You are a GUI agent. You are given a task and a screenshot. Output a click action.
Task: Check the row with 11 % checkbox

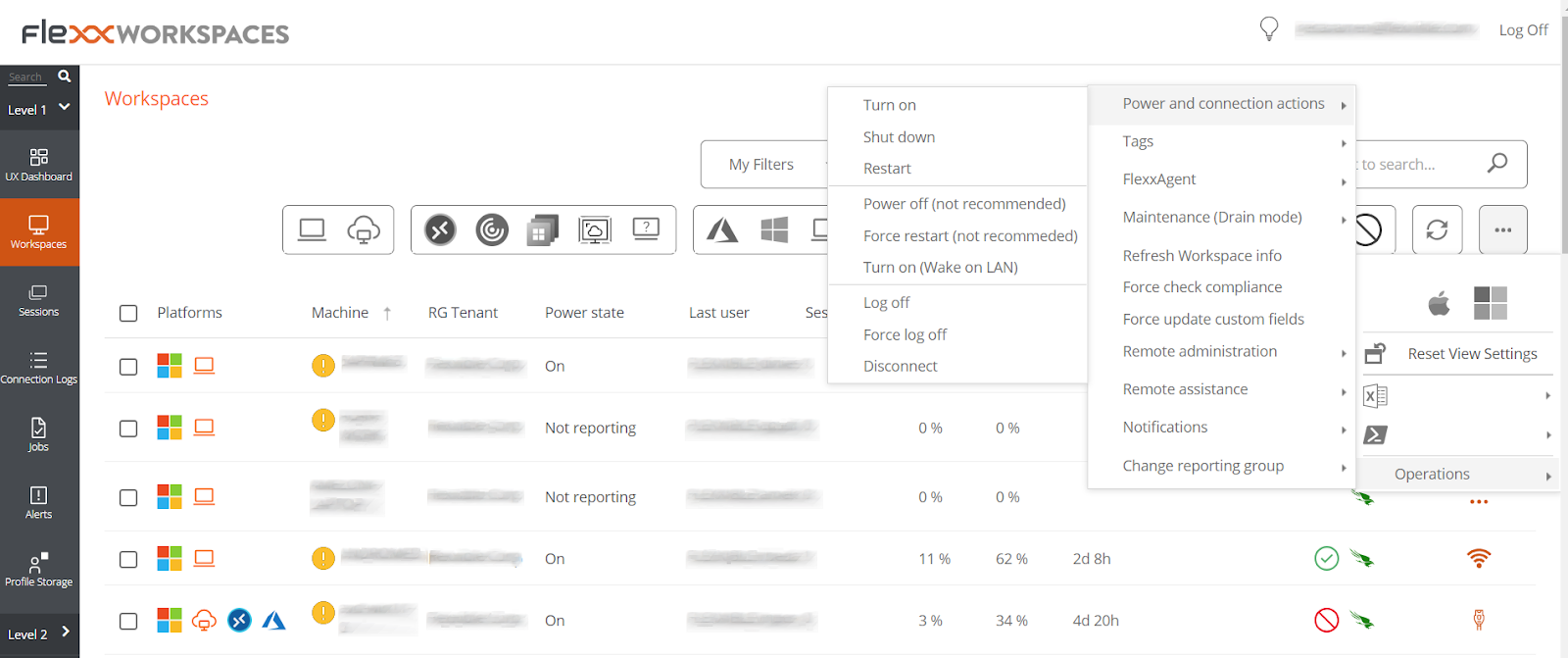(x=128, y=560)
